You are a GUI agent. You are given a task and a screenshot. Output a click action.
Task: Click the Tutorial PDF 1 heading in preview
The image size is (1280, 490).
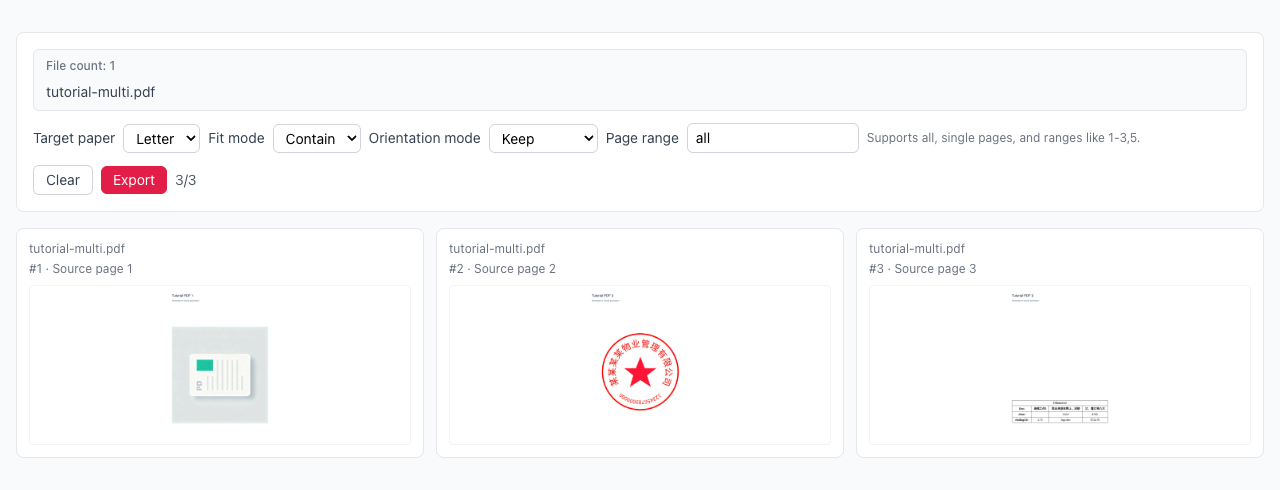(183, 296)
